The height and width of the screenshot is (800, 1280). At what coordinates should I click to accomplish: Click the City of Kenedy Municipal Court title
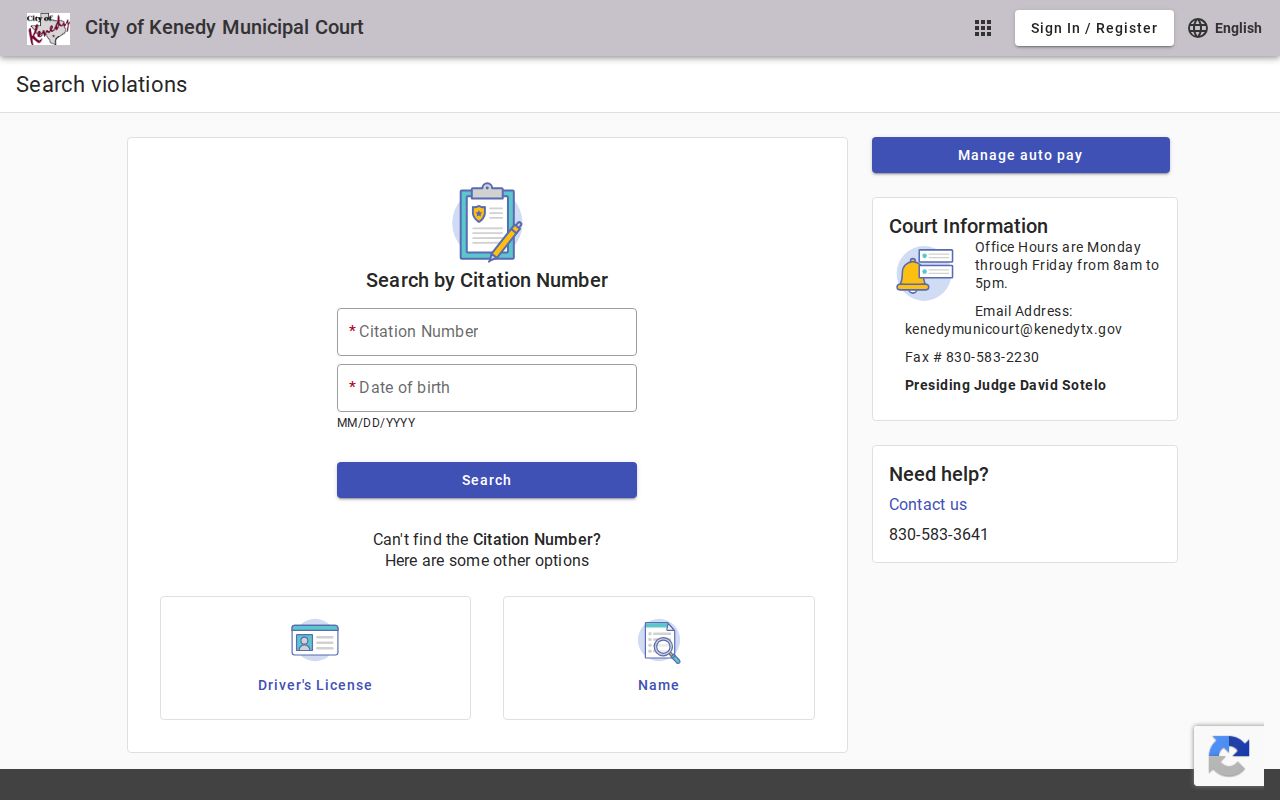pos(224,27)
